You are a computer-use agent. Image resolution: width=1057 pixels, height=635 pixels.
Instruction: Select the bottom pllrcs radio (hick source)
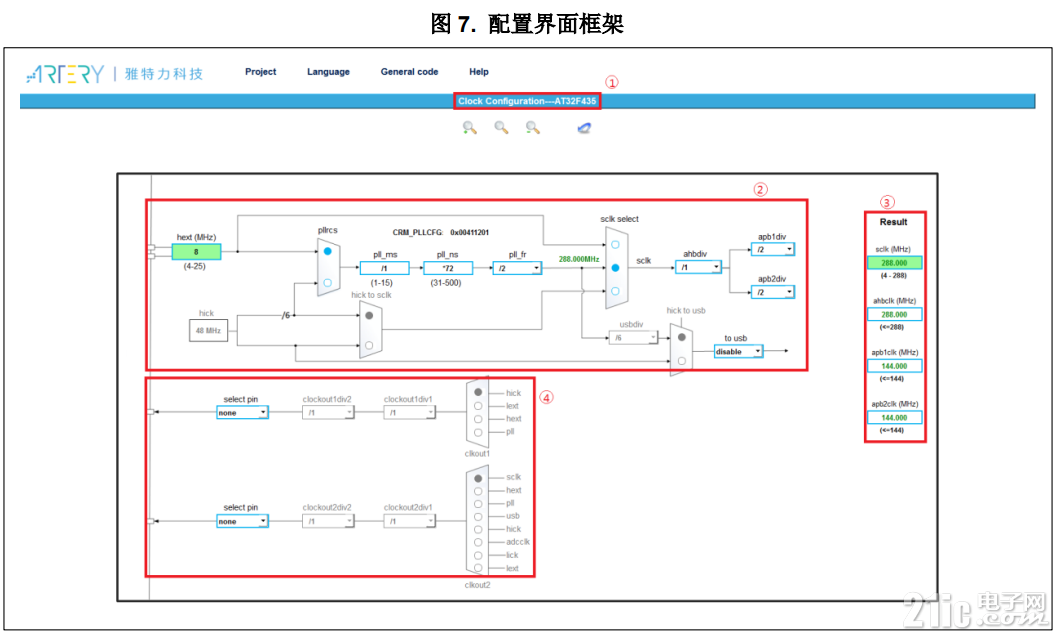click(x=328, y=282)
